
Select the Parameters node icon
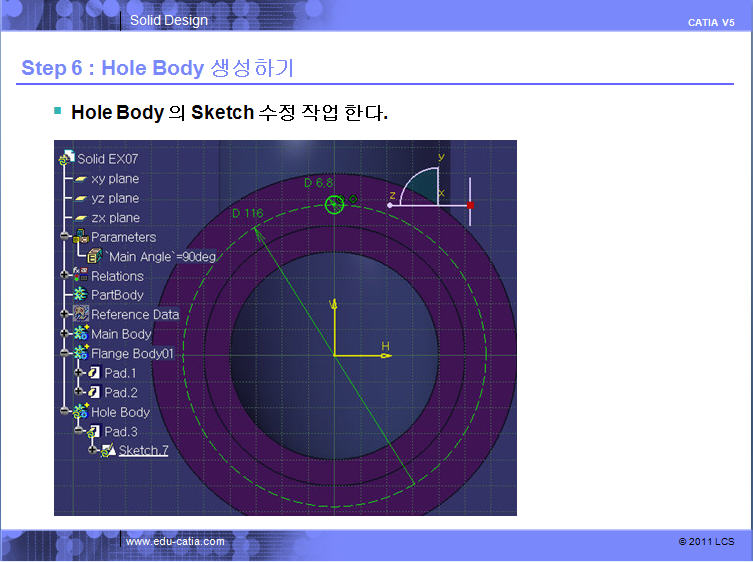[x=81, y=236]
